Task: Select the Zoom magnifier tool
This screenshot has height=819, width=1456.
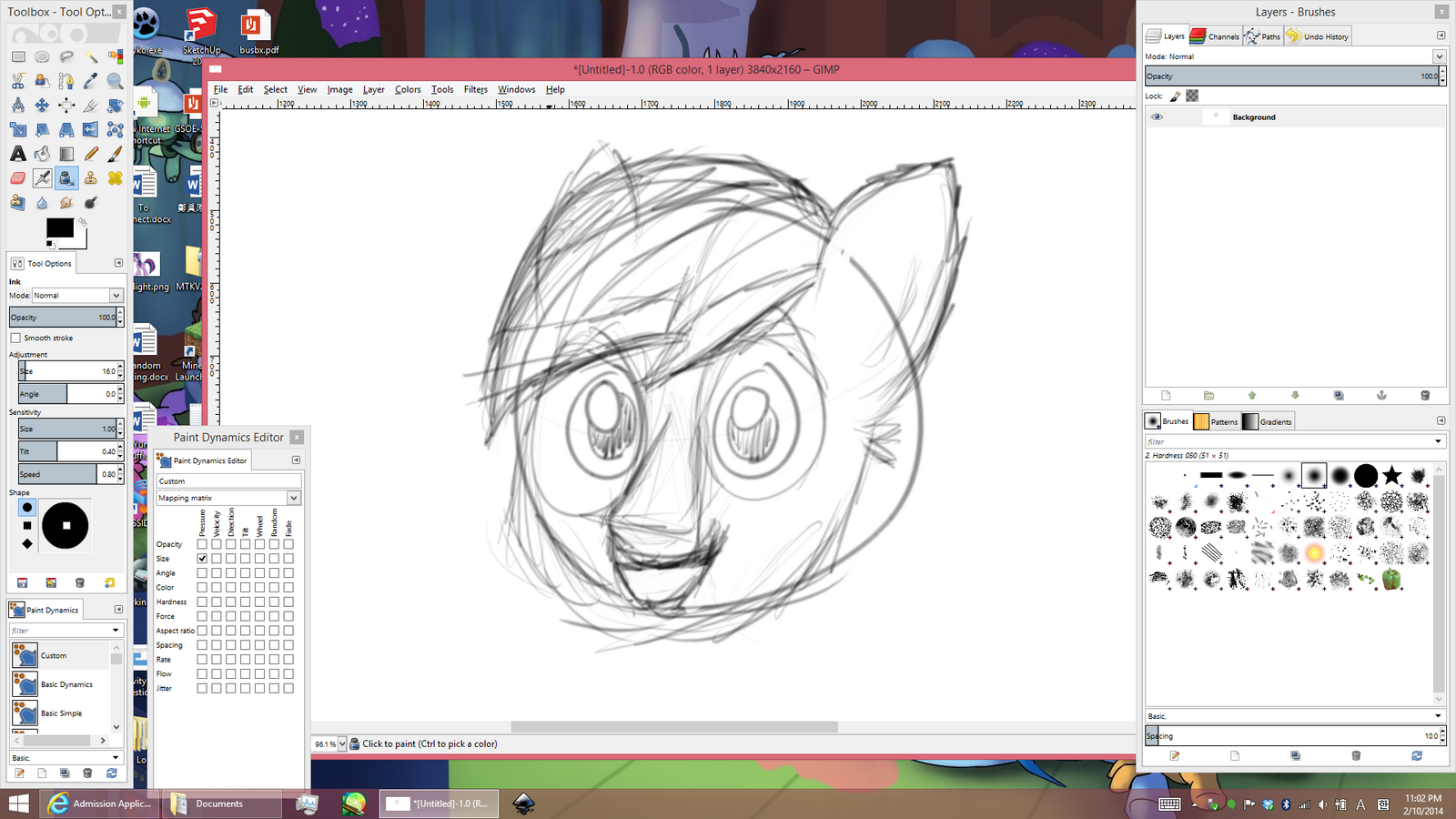Action: pyautogui.click(x=115, y=81)
